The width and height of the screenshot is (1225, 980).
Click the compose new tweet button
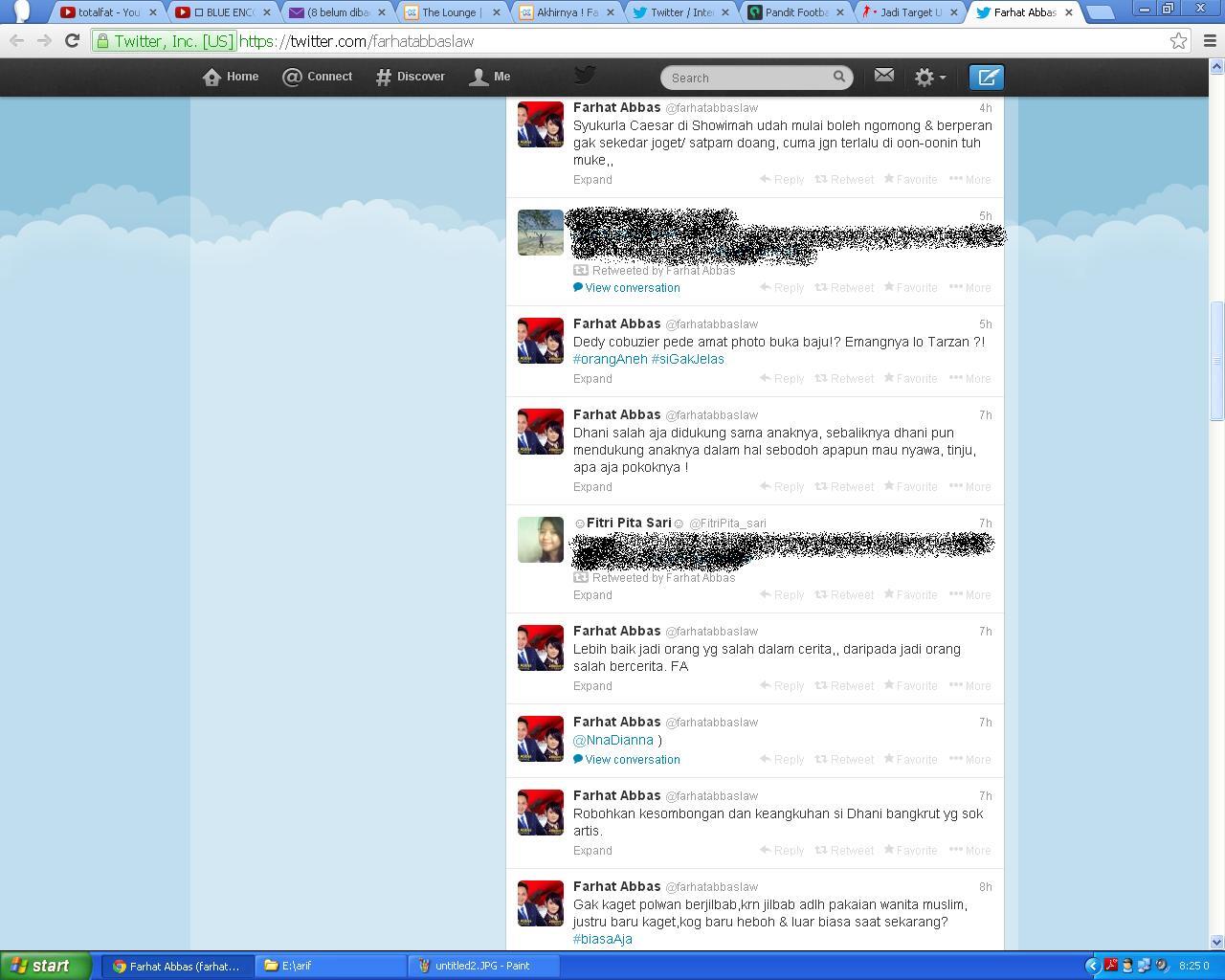[x=987, y=78]
